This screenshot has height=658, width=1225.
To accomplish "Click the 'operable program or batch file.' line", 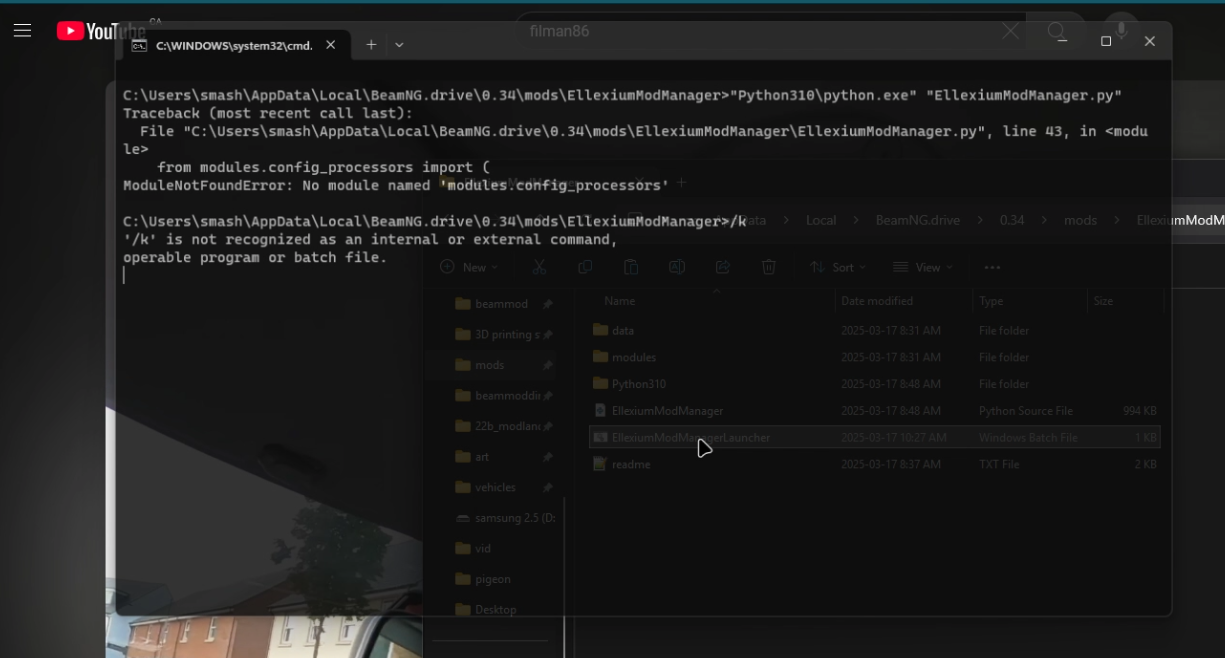I will (x=255, y=258).
